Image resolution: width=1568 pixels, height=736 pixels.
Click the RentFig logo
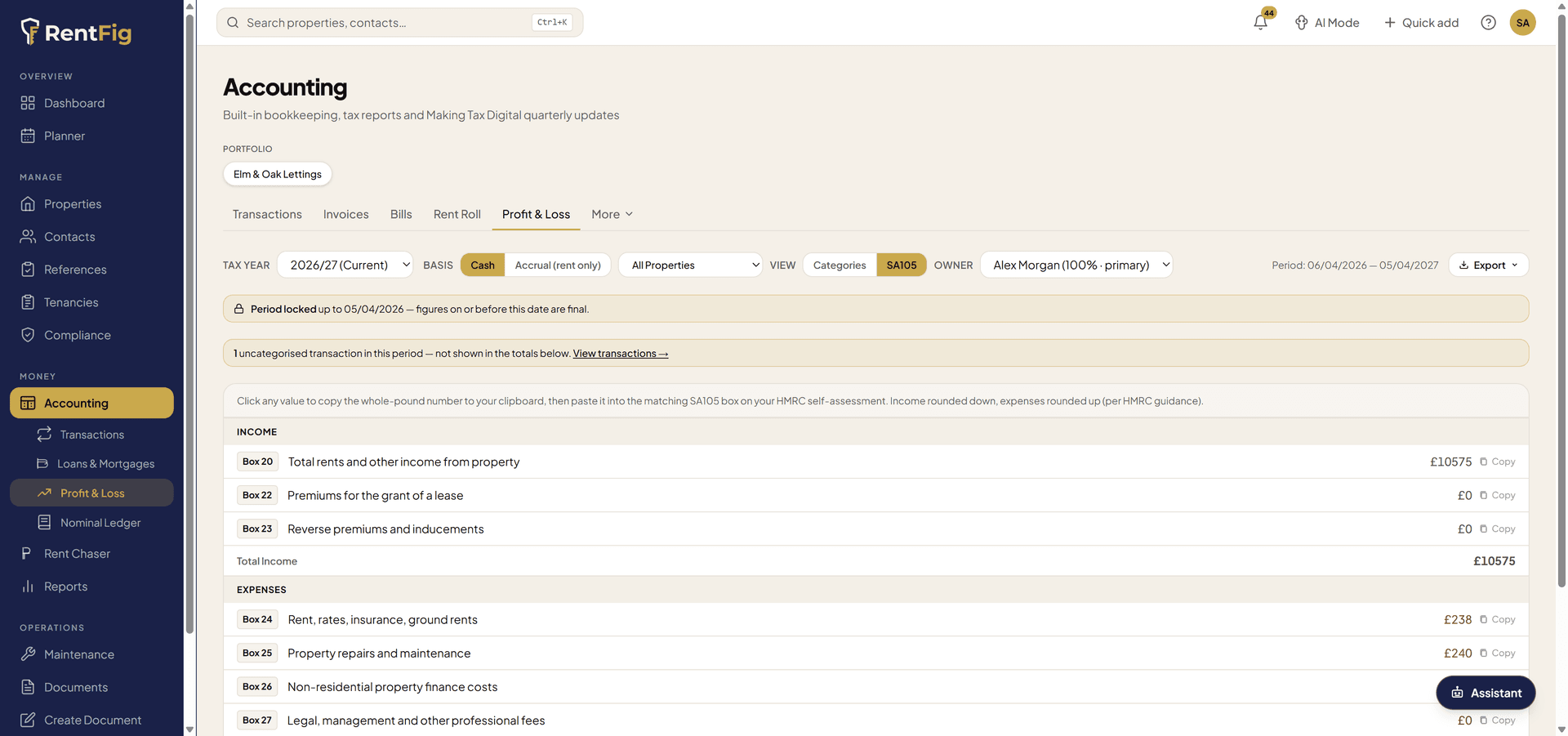pos(76,32)
